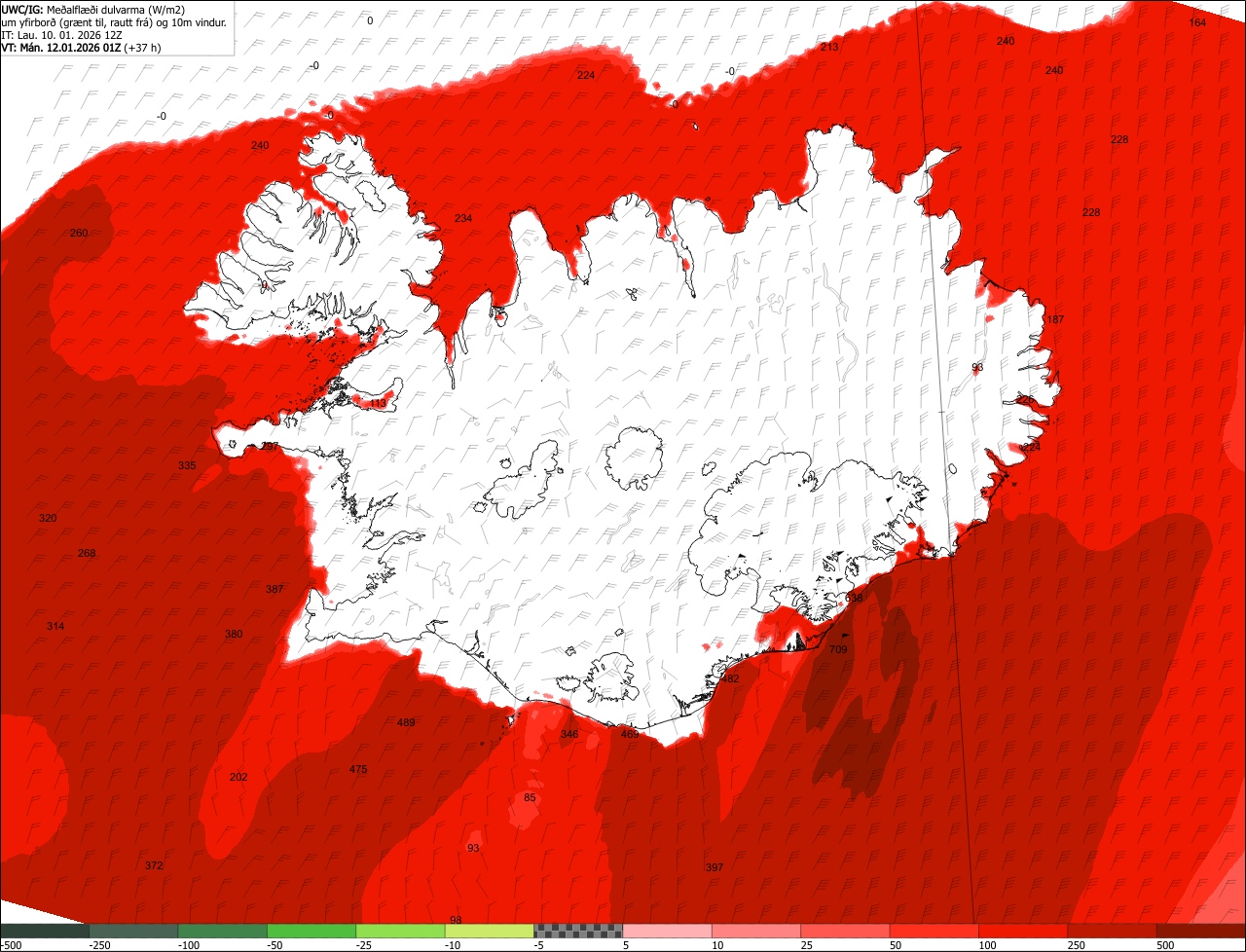This screenshot has width=1246, height=952.
Task: Select the pink swatch from 10 to 25
Action: pyautogui.click(x=756, y=931)
